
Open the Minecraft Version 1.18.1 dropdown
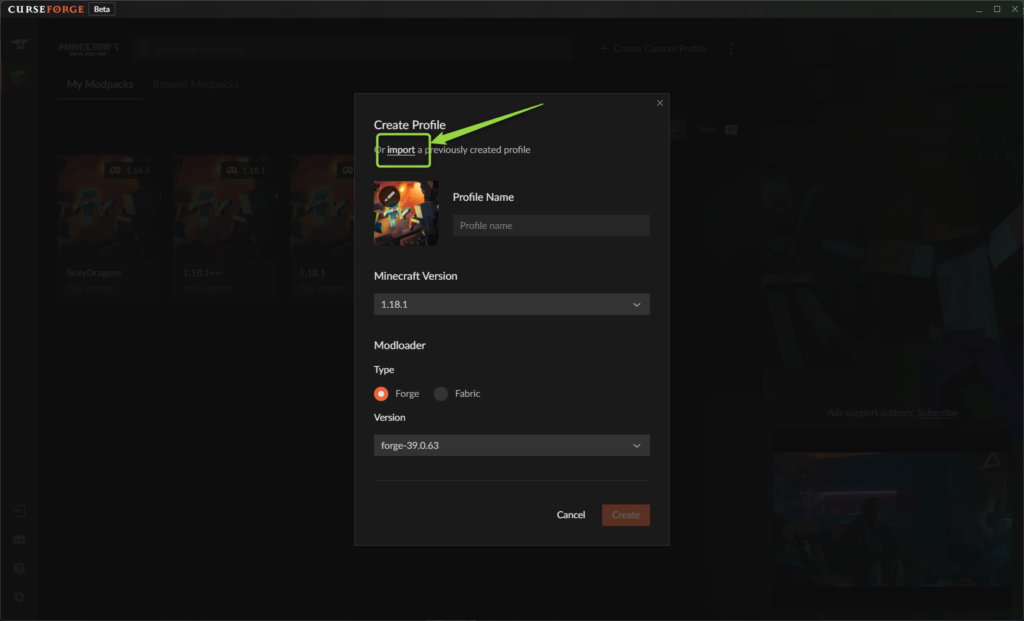(511, 304)
